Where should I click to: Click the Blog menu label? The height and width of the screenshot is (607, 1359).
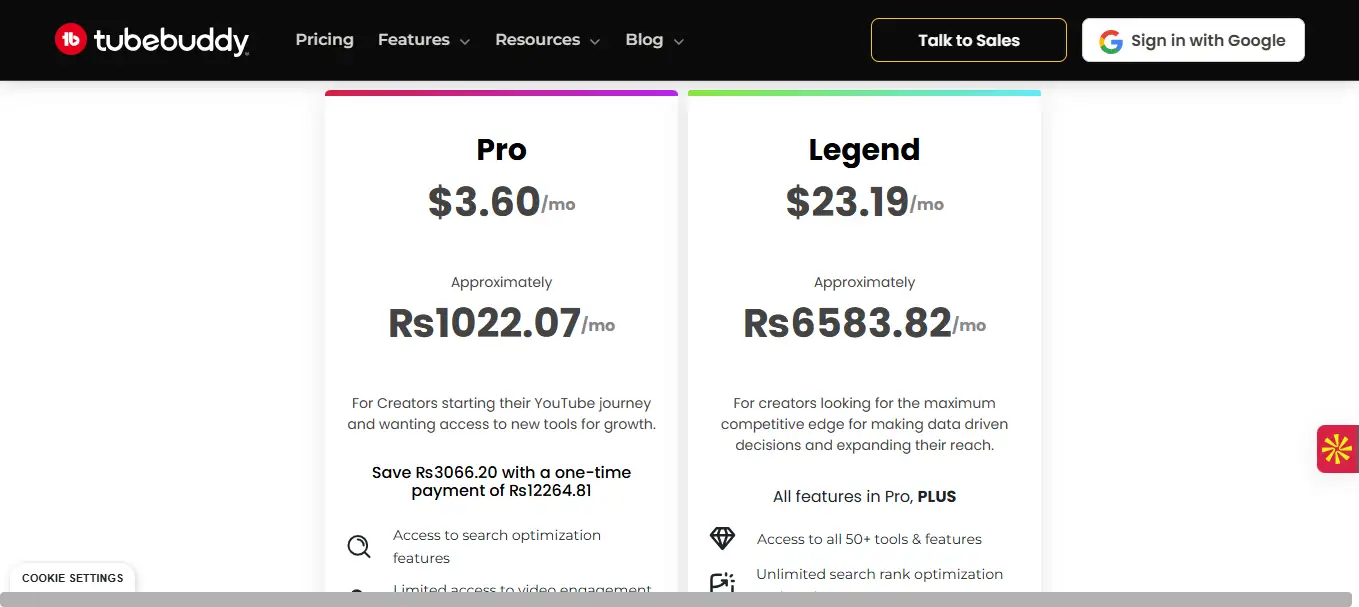coord(644,40)
